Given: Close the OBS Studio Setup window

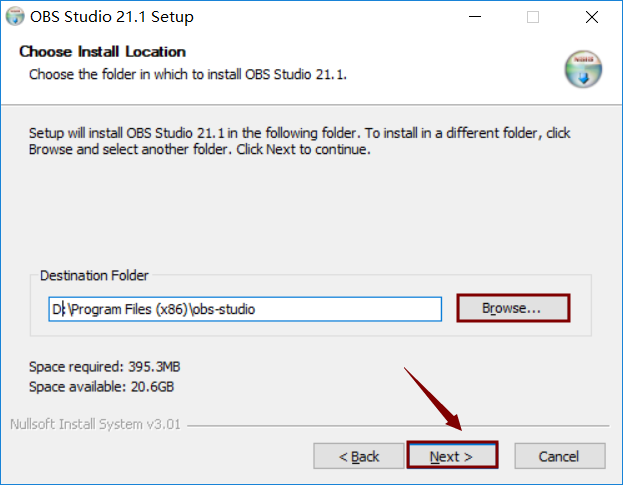Looking at the screenshot, I should (590, 17).
